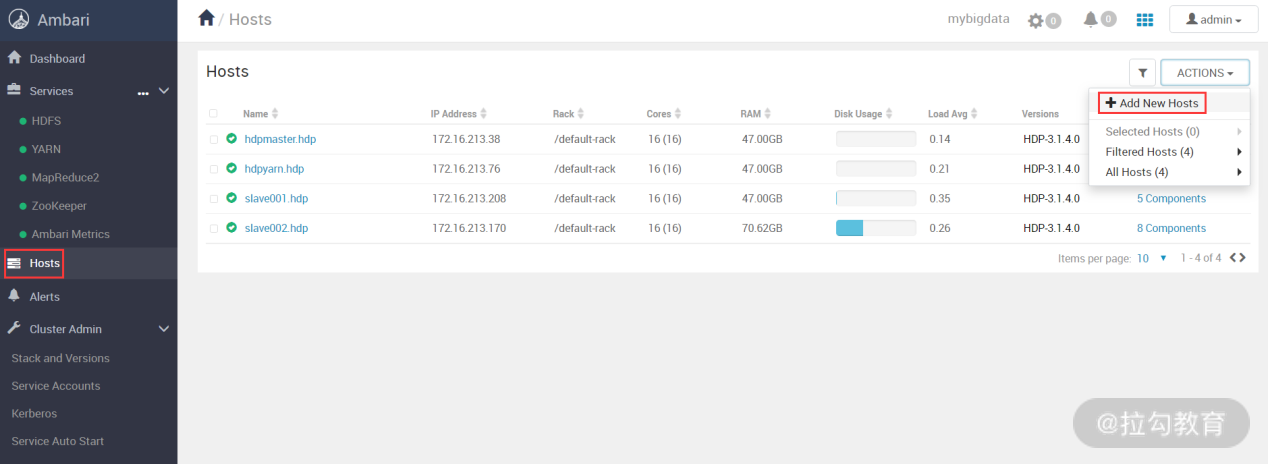The width and height of the screenshot is (1268, 464).
Task: Click the mybigdata cluster name
Action: coord(978,19)
